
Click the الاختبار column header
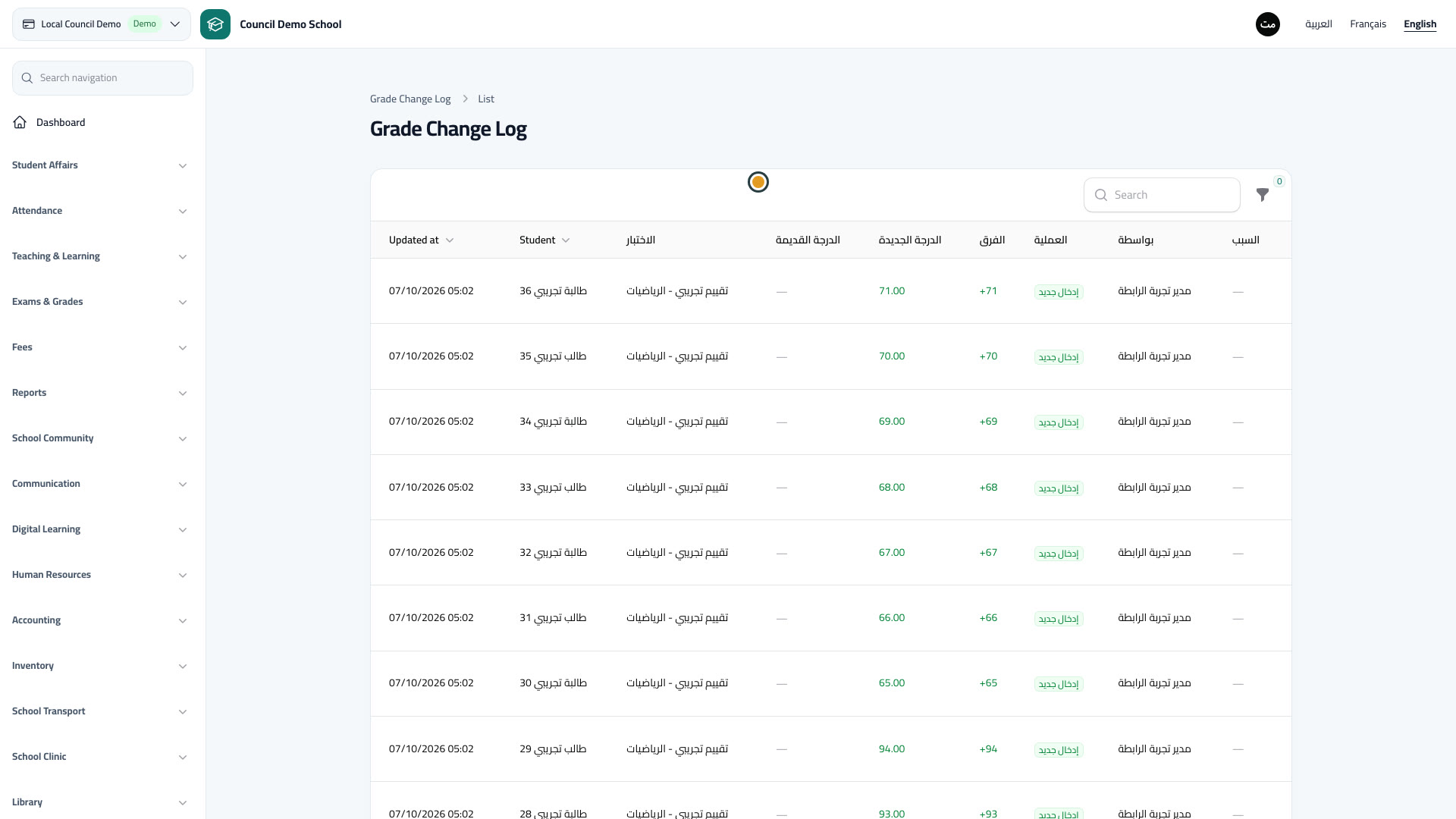pyautogui.click(x=641, y=240)
